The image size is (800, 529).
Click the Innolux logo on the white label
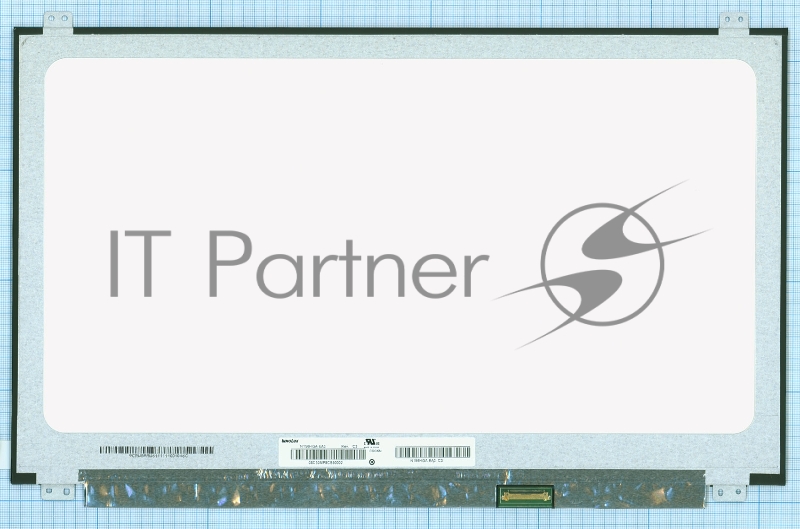290,441
